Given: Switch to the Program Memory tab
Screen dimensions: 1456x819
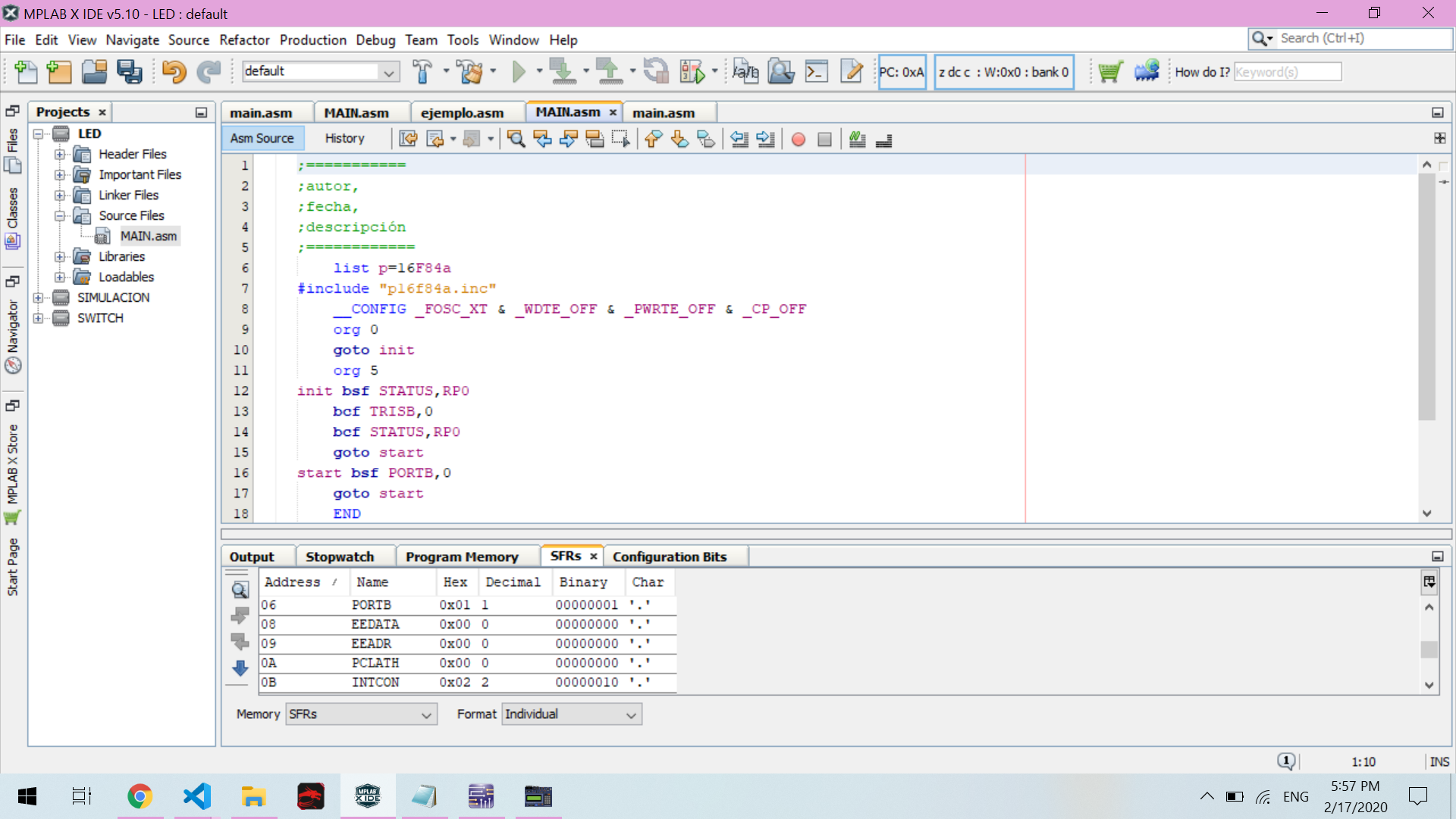Looking at the screenshot, I should click(x=461, y=557).
